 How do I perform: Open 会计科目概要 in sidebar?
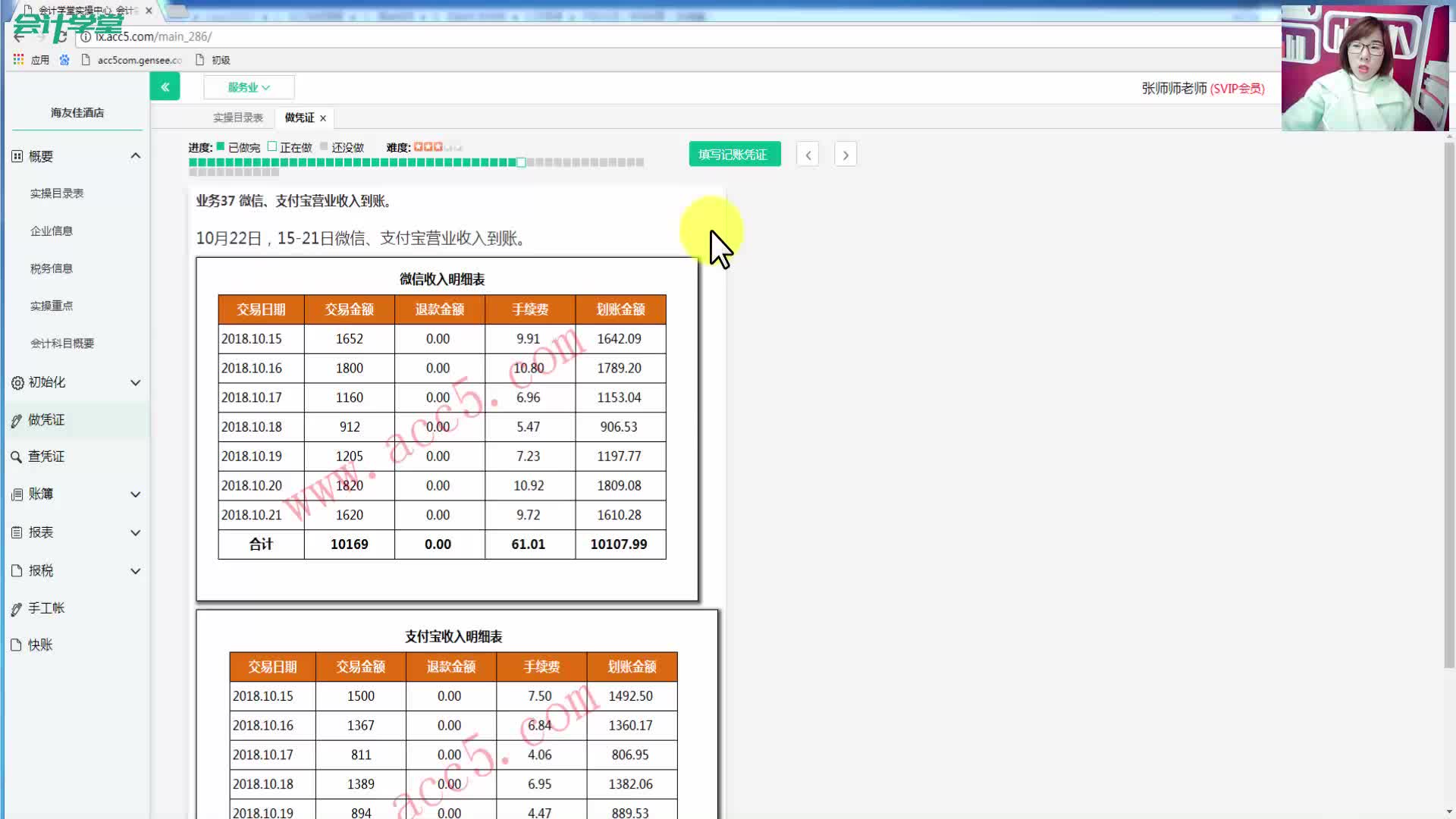click(62, 344)
